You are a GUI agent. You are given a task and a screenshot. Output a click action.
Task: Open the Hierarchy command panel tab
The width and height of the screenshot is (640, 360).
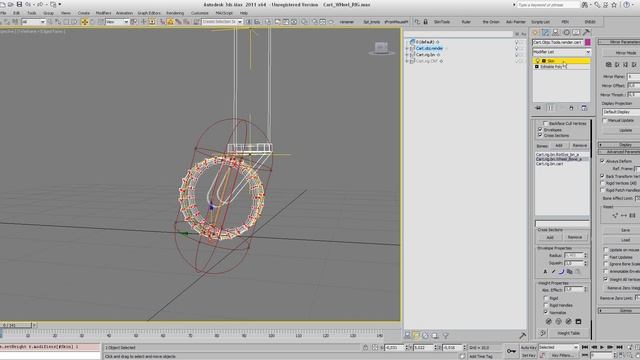(x=556, y=33)
